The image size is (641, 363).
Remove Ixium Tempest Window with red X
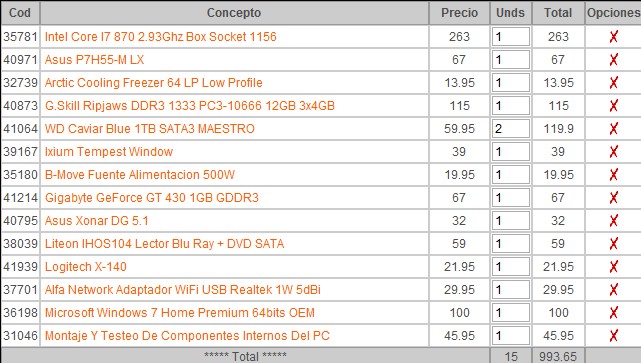point(613,152)
